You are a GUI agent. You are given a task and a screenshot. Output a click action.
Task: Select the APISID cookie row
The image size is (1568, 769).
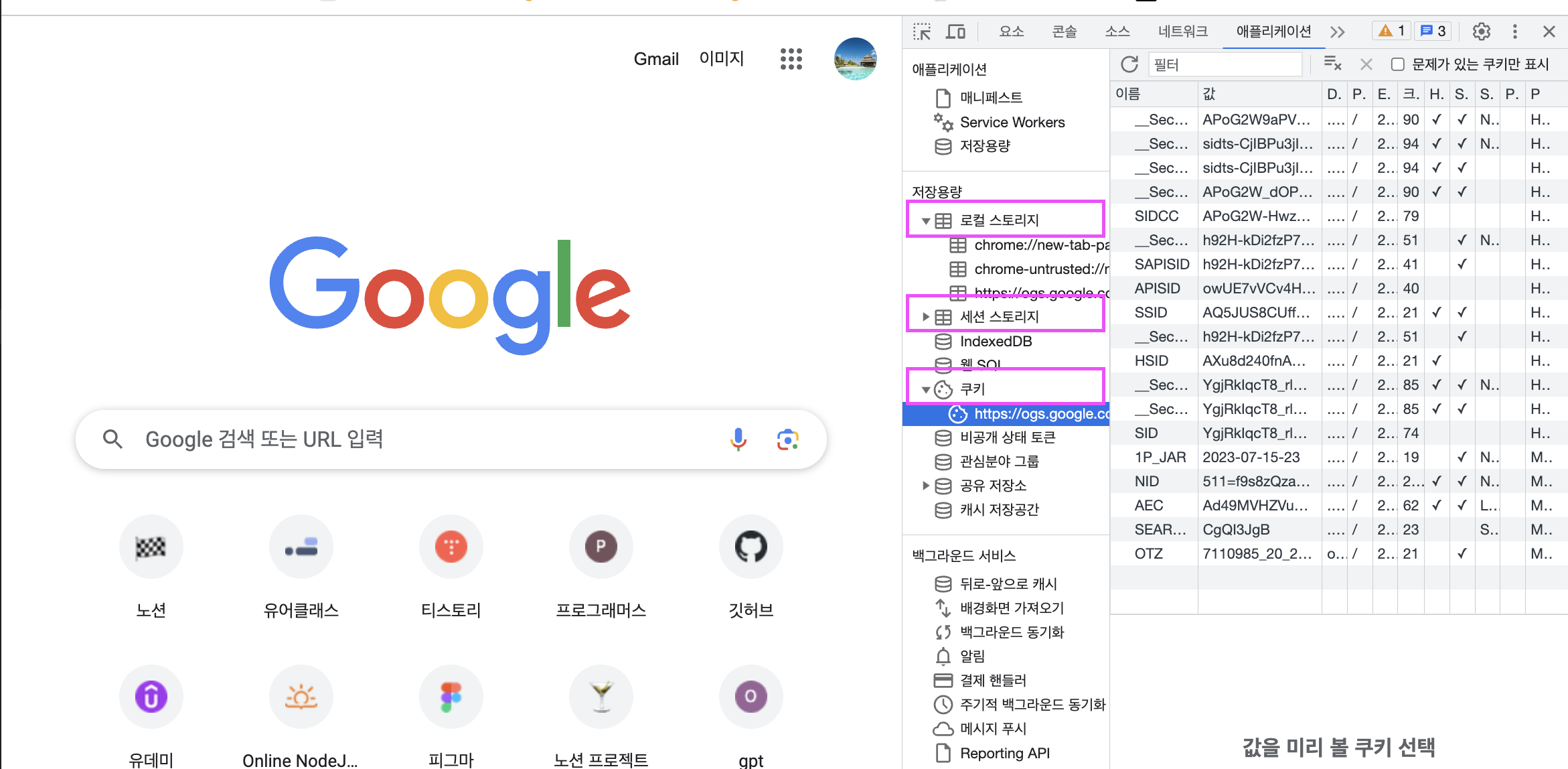(1339, 289)
